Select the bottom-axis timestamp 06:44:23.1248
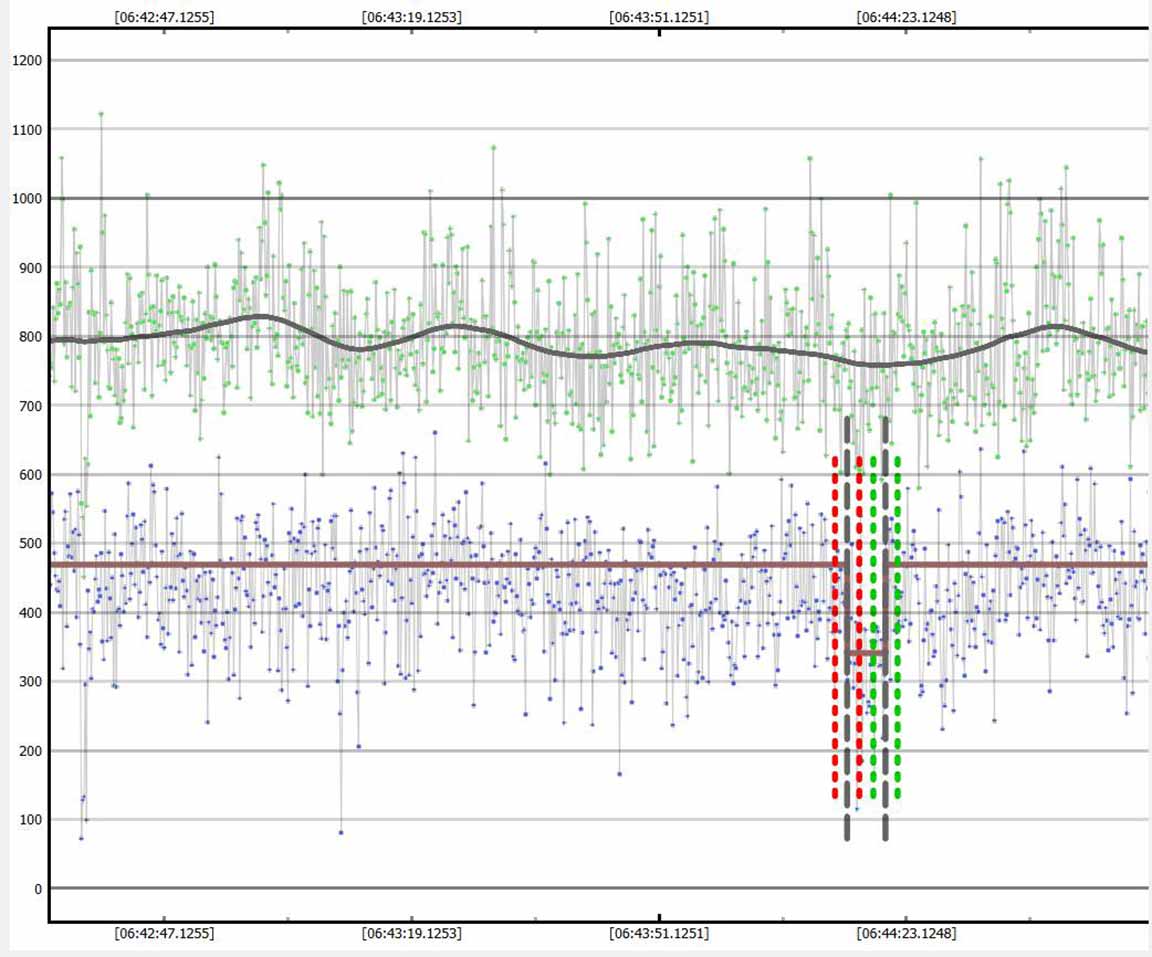 click(x=906, y=934)
